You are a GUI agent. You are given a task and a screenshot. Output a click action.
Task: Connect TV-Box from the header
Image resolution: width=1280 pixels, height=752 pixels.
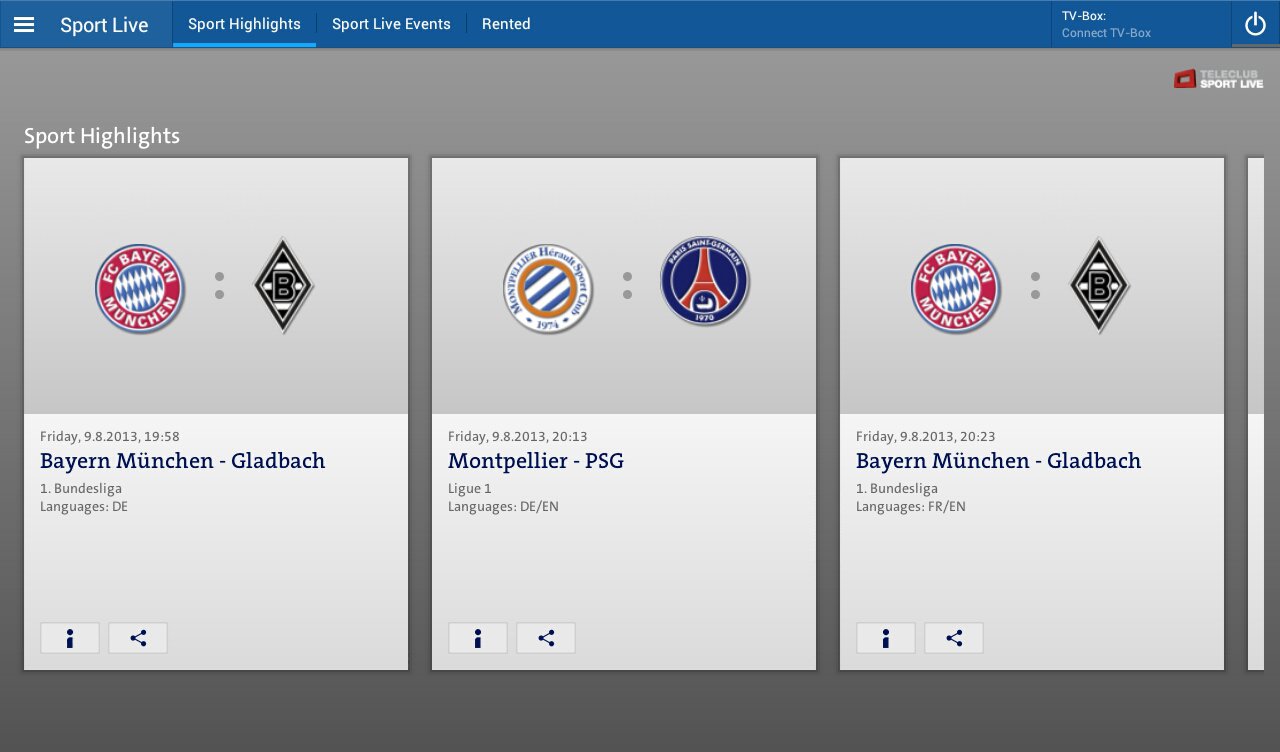[x=1141, y=24]
